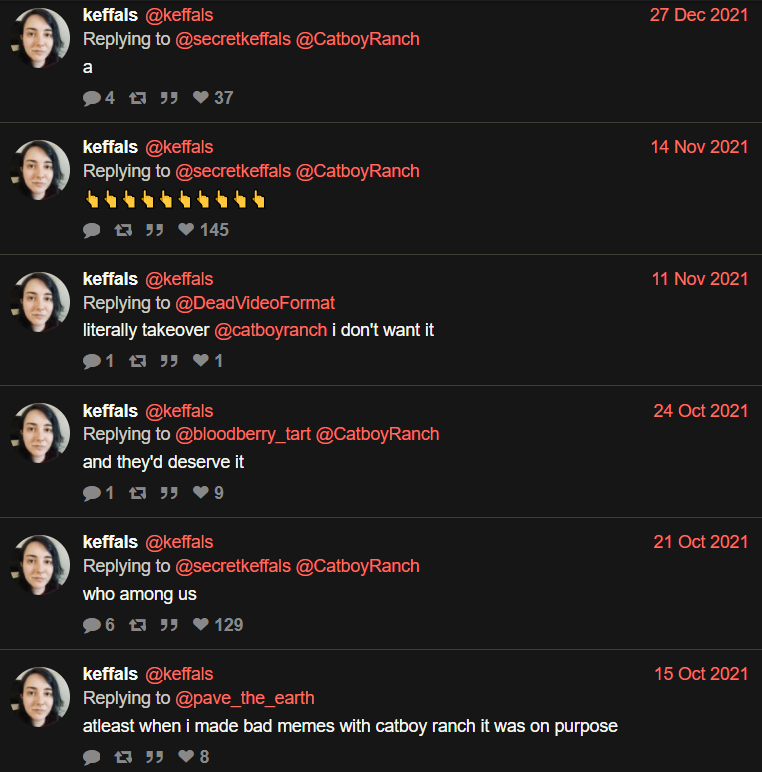
Task: Open the @DeadVideoFormat profile link
Action: 255,303
